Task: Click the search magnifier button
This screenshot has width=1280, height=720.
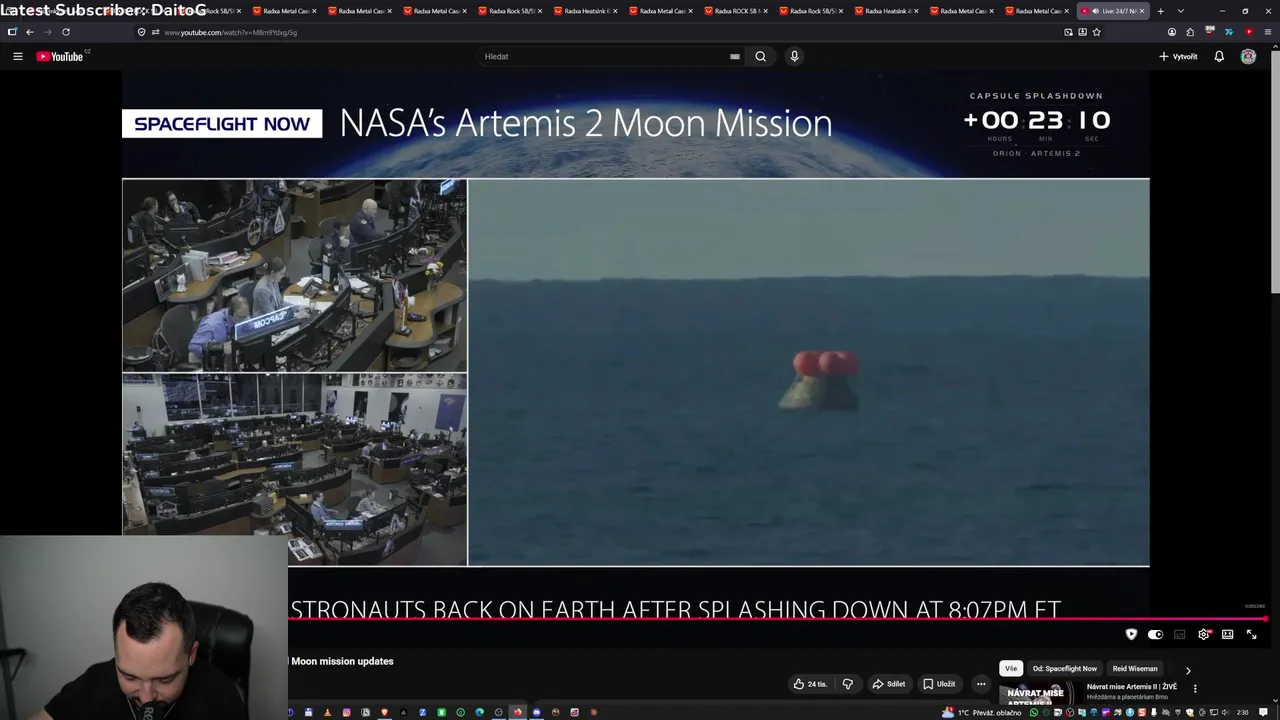Action: pyautogui.click(x=760, y=56)
